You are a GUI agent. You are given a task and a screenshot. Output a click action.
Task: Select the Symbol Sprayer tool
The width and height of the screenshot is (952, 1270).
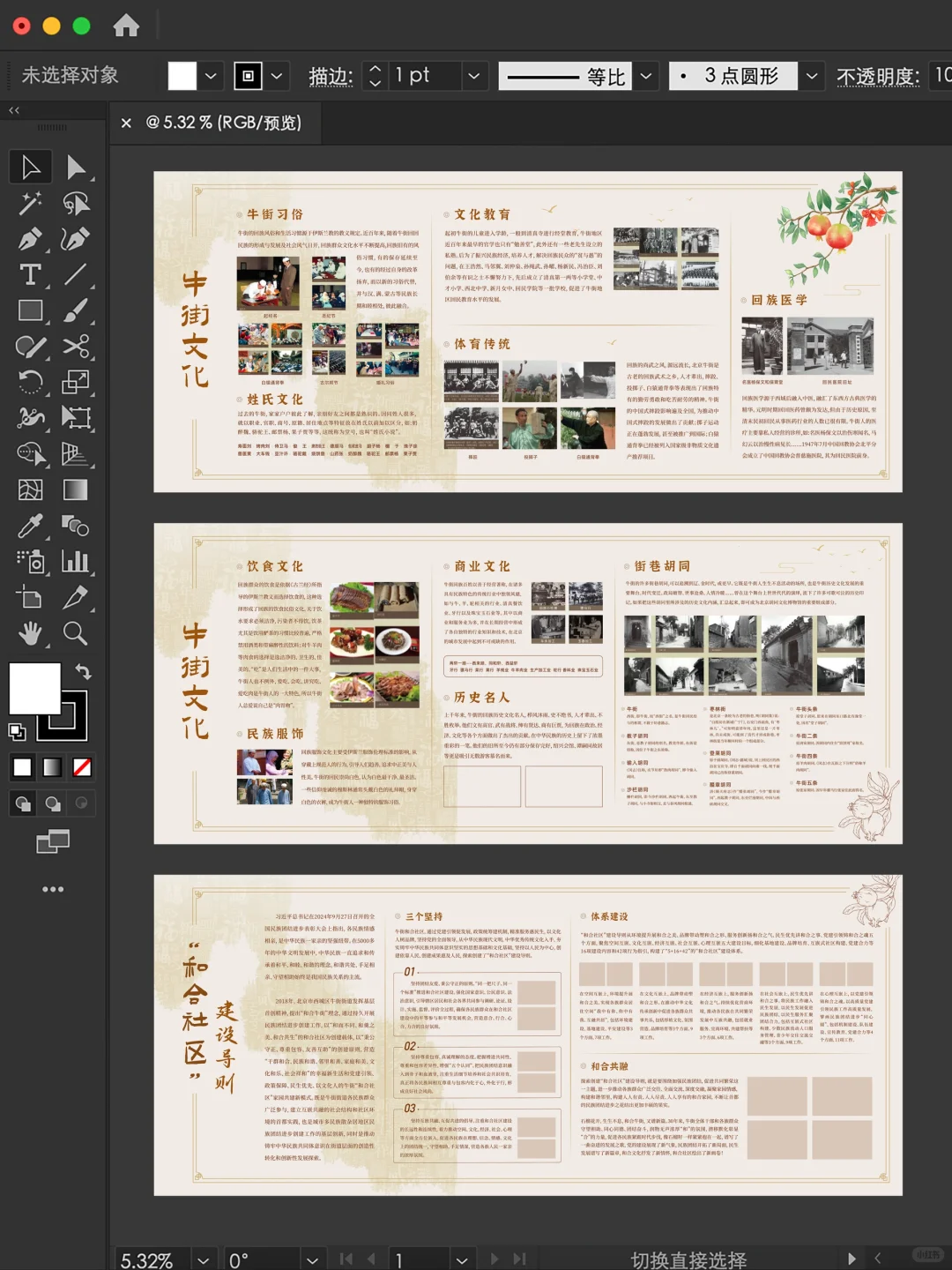(31, 561)
